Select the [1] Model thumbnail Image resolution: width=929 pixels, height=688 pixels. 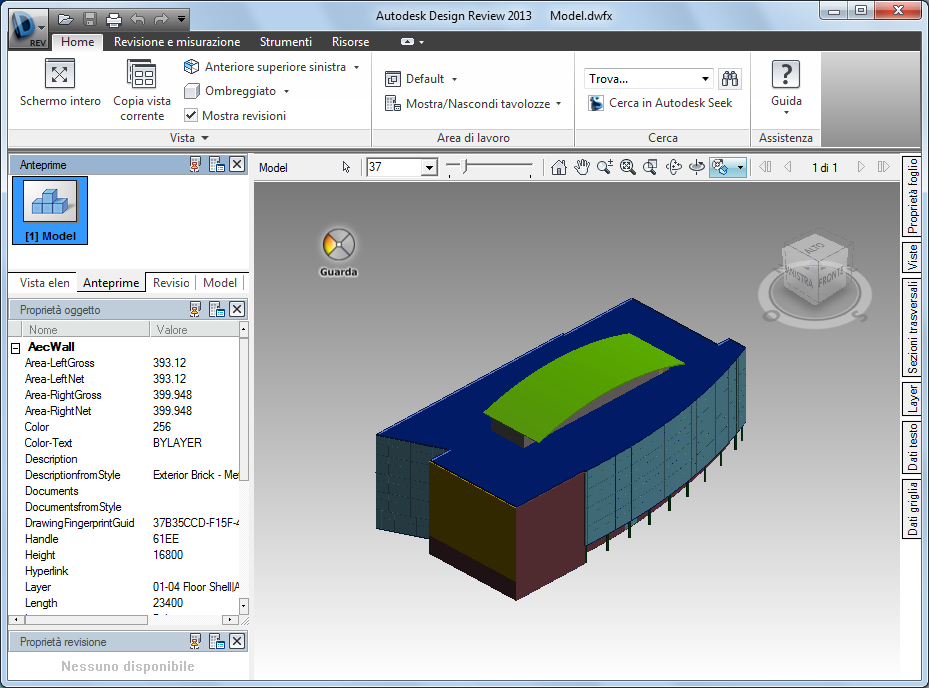50,210
